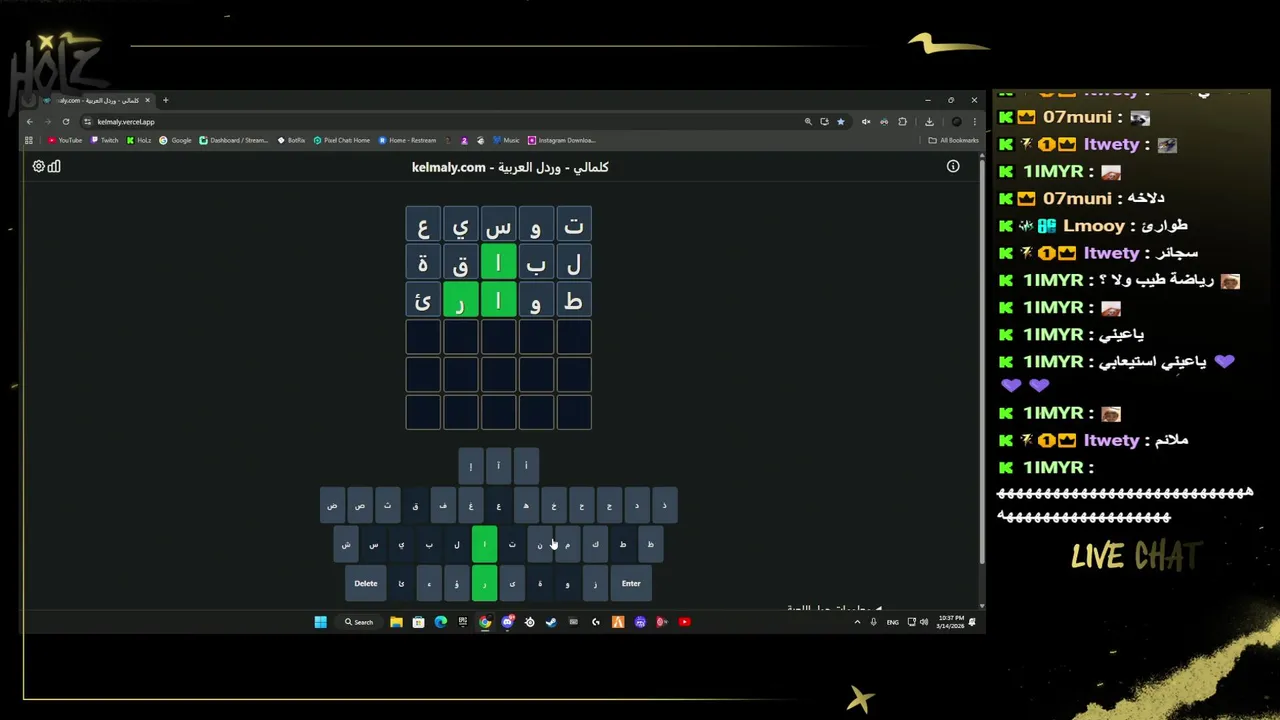Open Microsoft Edge from the taskbar

[440, 622]
